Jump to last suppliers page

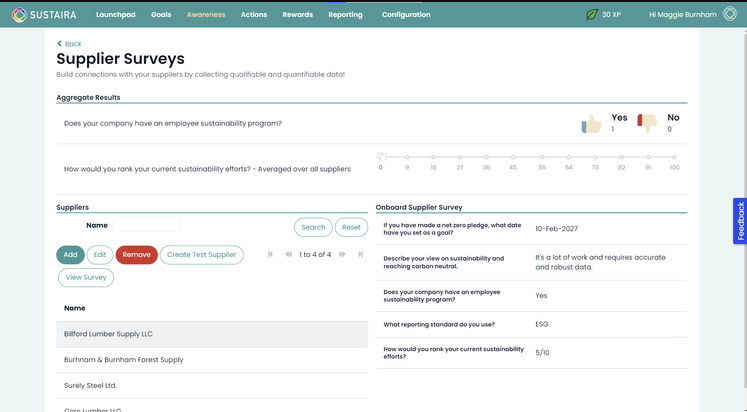[360, 255]
